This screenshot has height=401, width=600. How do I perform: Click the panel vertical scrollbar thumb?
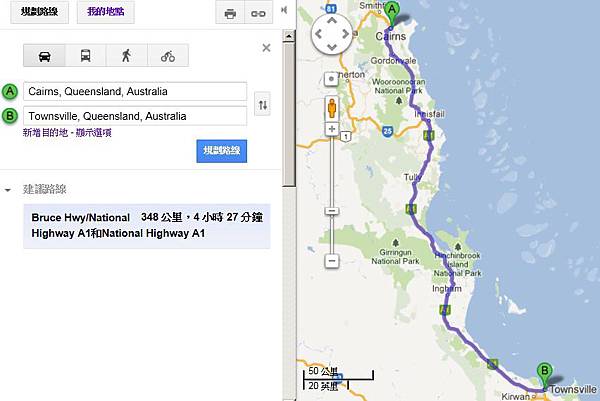coord(289,114)
